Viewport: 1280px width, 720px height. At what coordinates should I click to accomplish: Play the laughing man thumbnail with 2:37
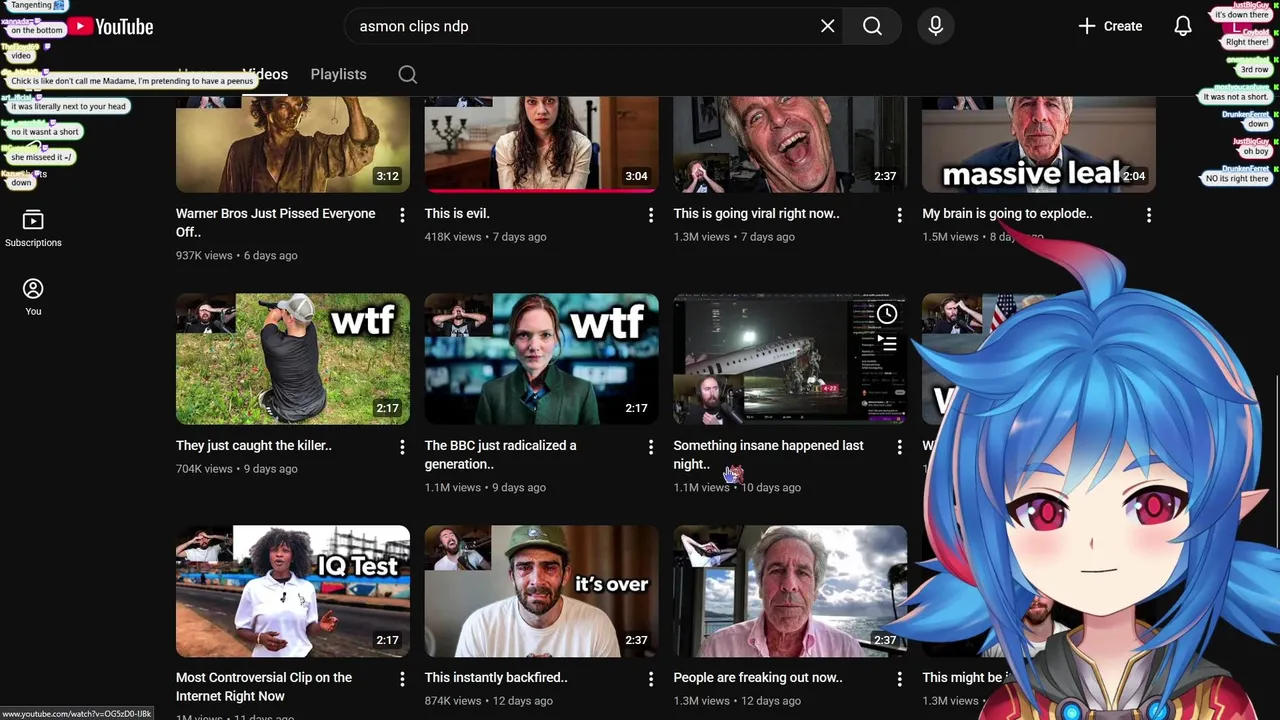point(790,145)
